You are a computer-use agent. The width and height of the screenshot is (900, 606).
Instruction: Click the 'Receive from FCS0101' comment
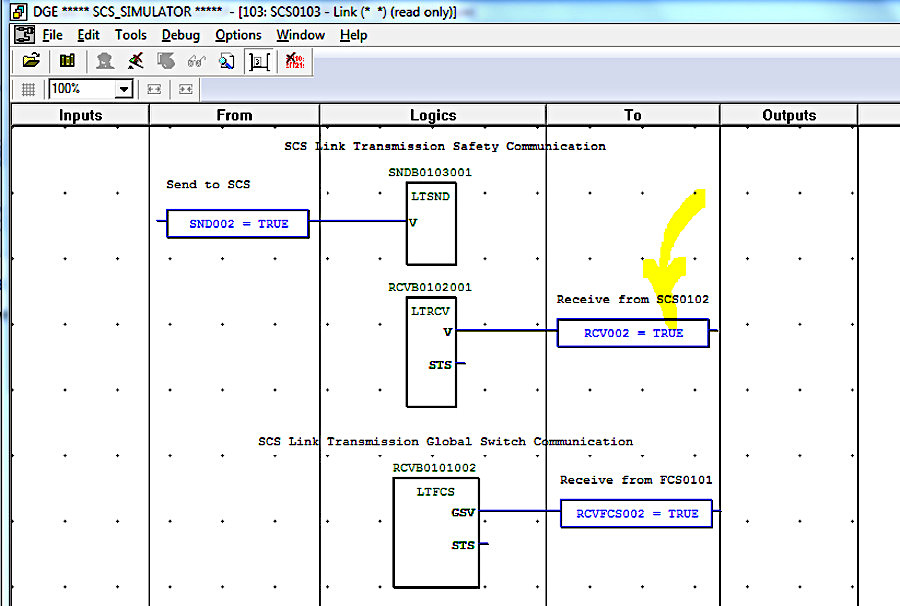point(636,480)
